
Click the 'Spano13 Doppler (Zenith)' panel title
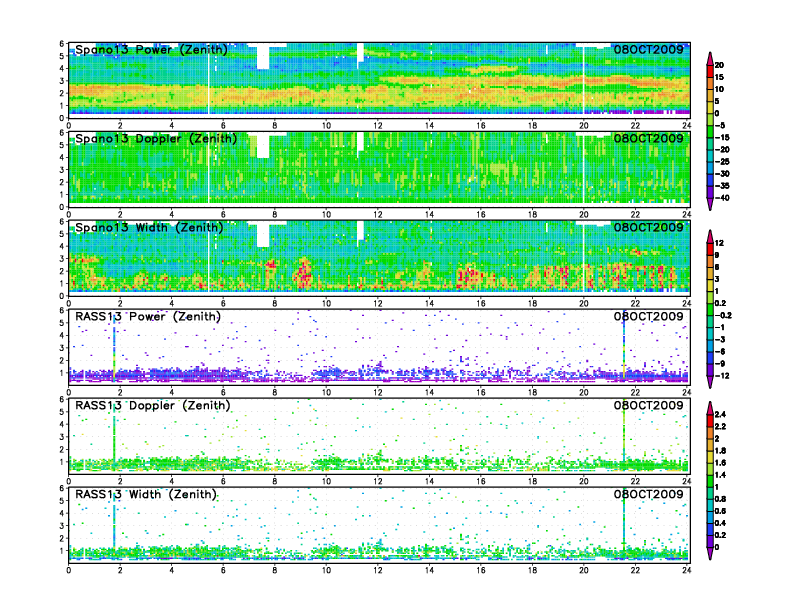(x=156, y=139)
